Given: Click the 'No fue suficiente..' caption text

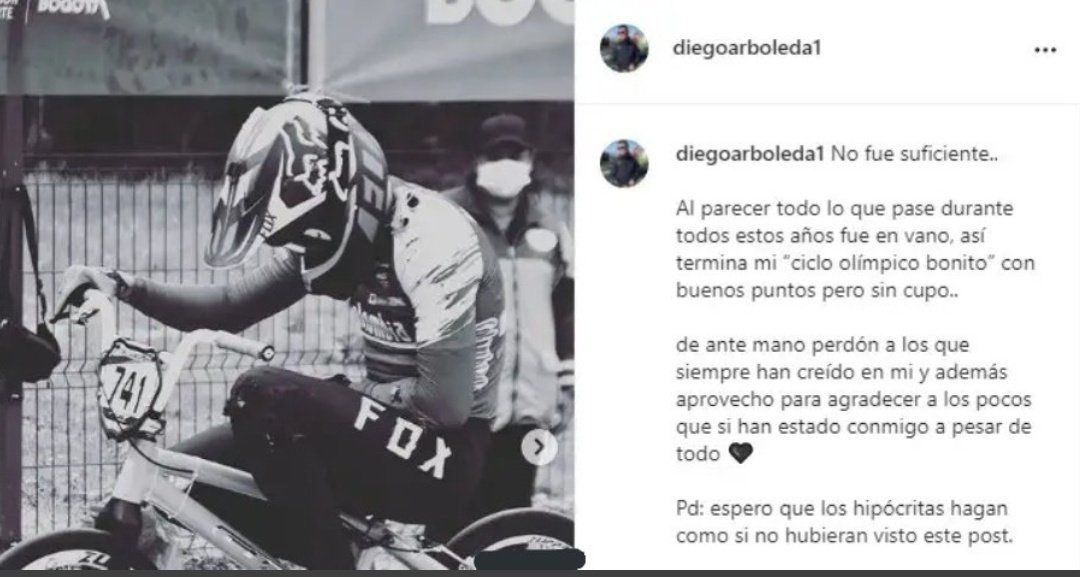Looking at the screenshot, I should coord(914,154).
